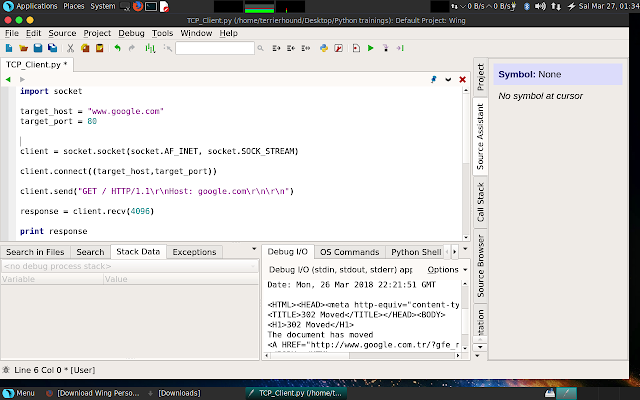Screen dimensions: 640x400
Task: Start debugging with green play icon
Action: point(371,48)
